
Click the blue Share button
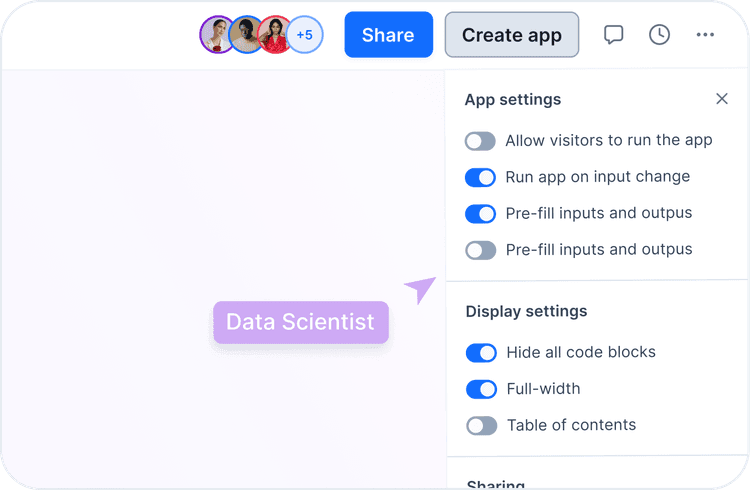click(388, 35)
